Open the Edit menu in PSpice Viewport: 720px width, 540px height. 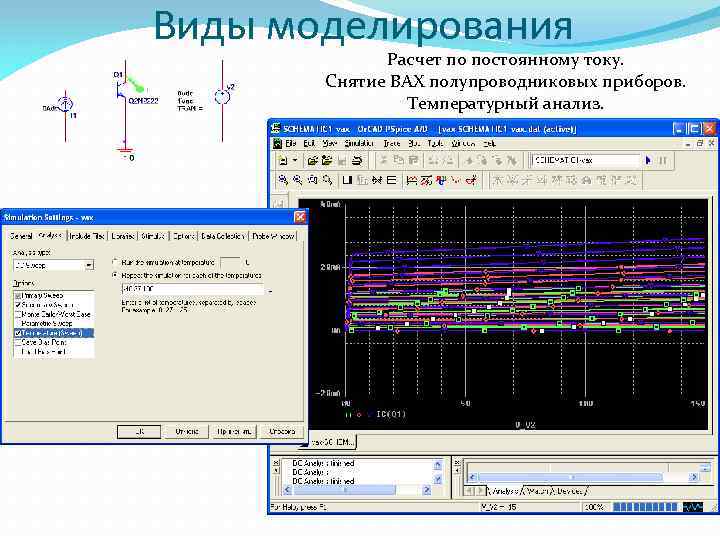tap(309, 144)
